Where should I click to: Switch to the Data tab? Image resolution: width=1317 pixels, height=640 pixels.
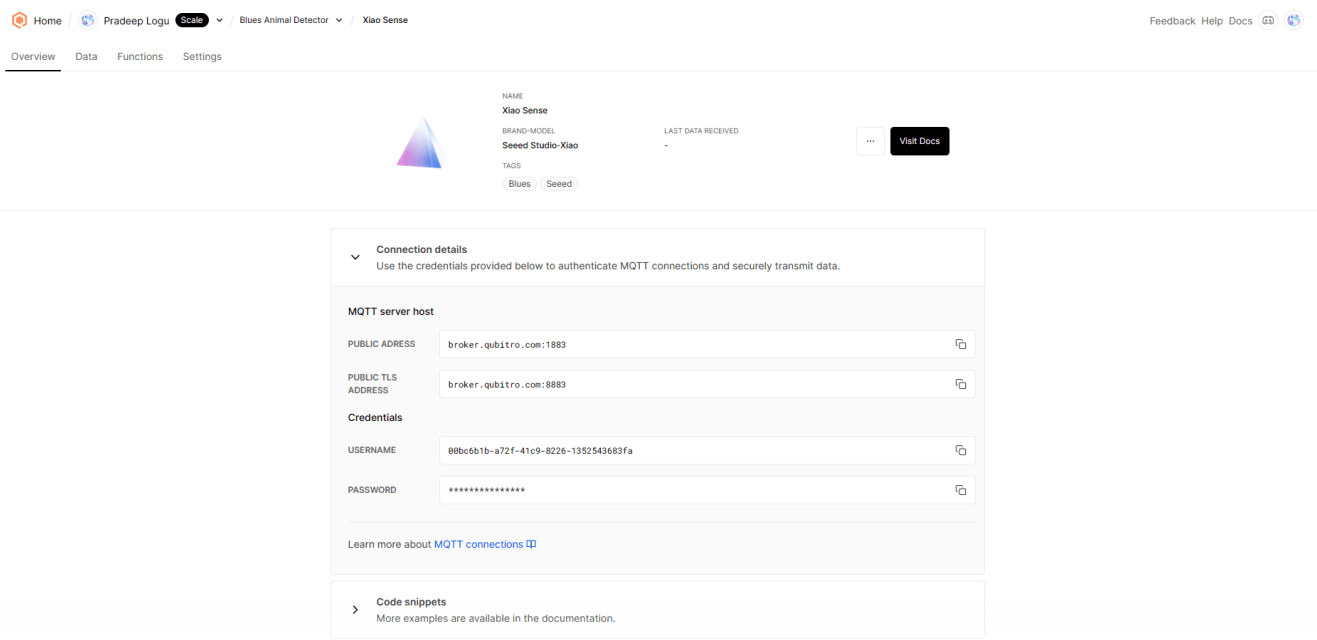[86, 56]
